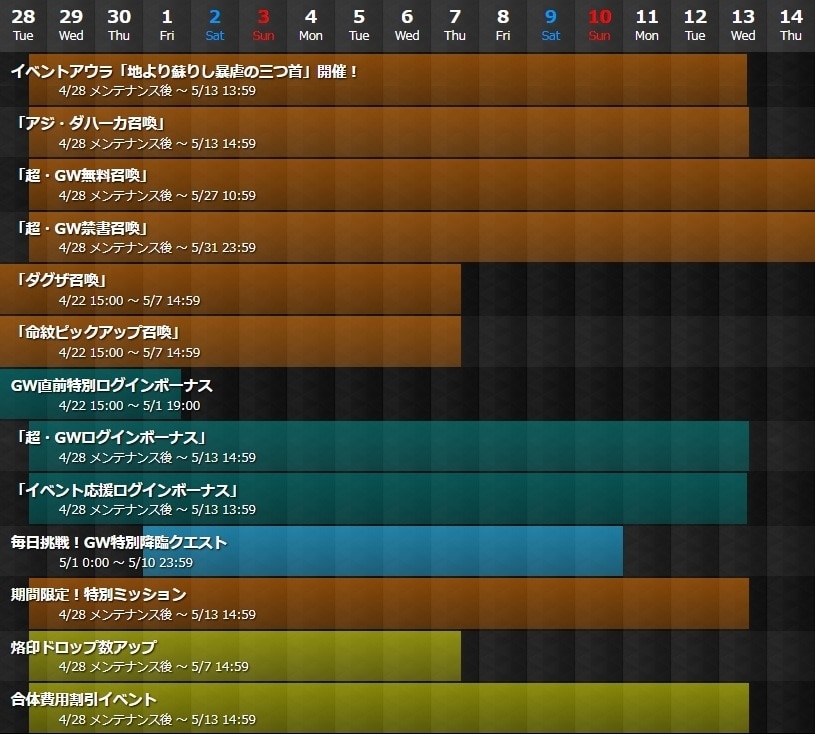815x734 pixels.
Task: Select the Sun 10 date header
Action: pos(599,25)
